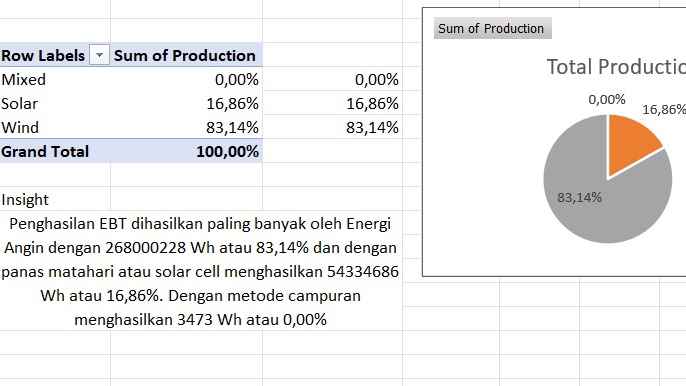The image size is (686, 386).
Task: Select the Grand Total label cell
Action: point(55,151)
